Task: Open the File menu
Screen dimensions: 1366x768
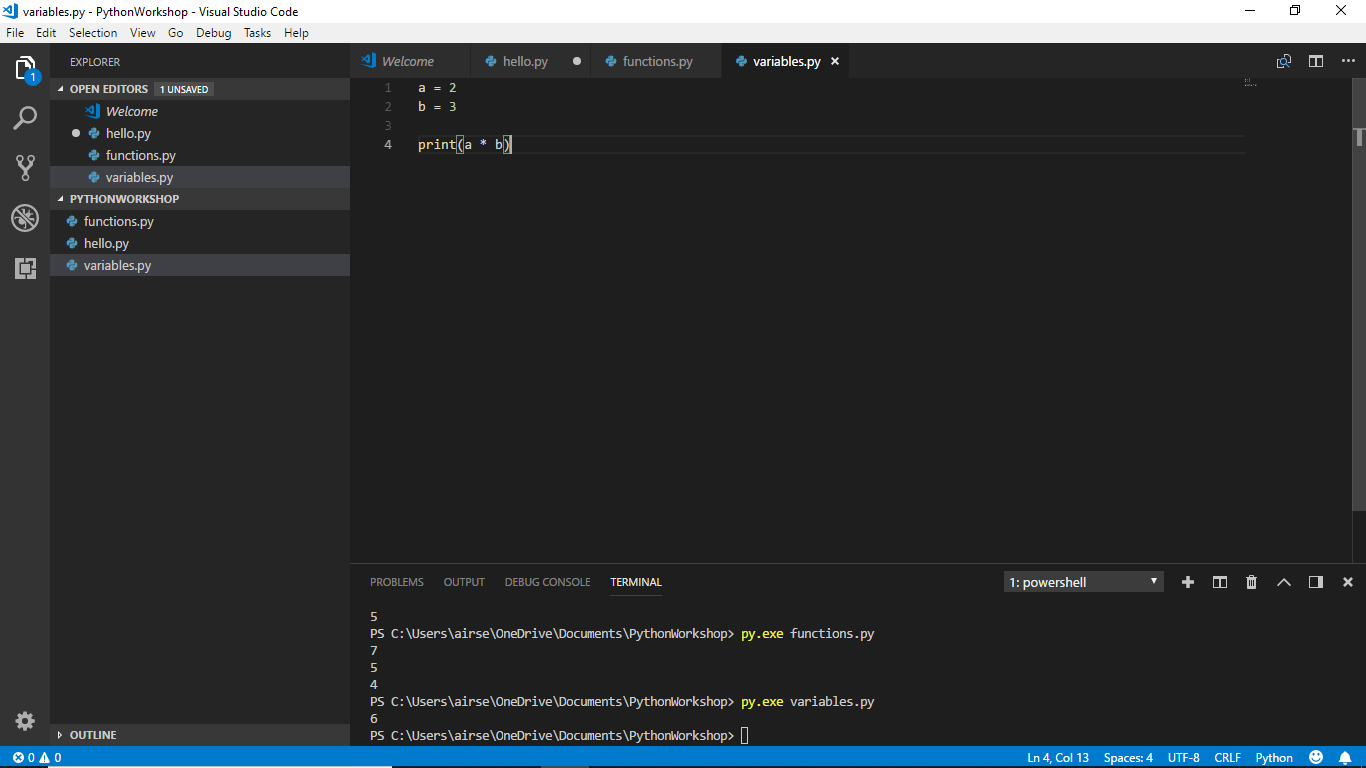Action: click(x=15, y=32)
